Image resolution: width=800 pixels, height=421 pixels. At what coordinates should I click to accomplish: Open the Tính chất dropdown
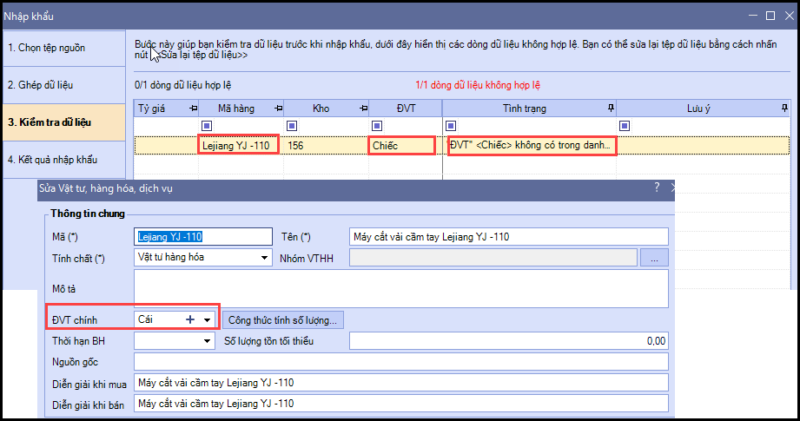point(265,257)
